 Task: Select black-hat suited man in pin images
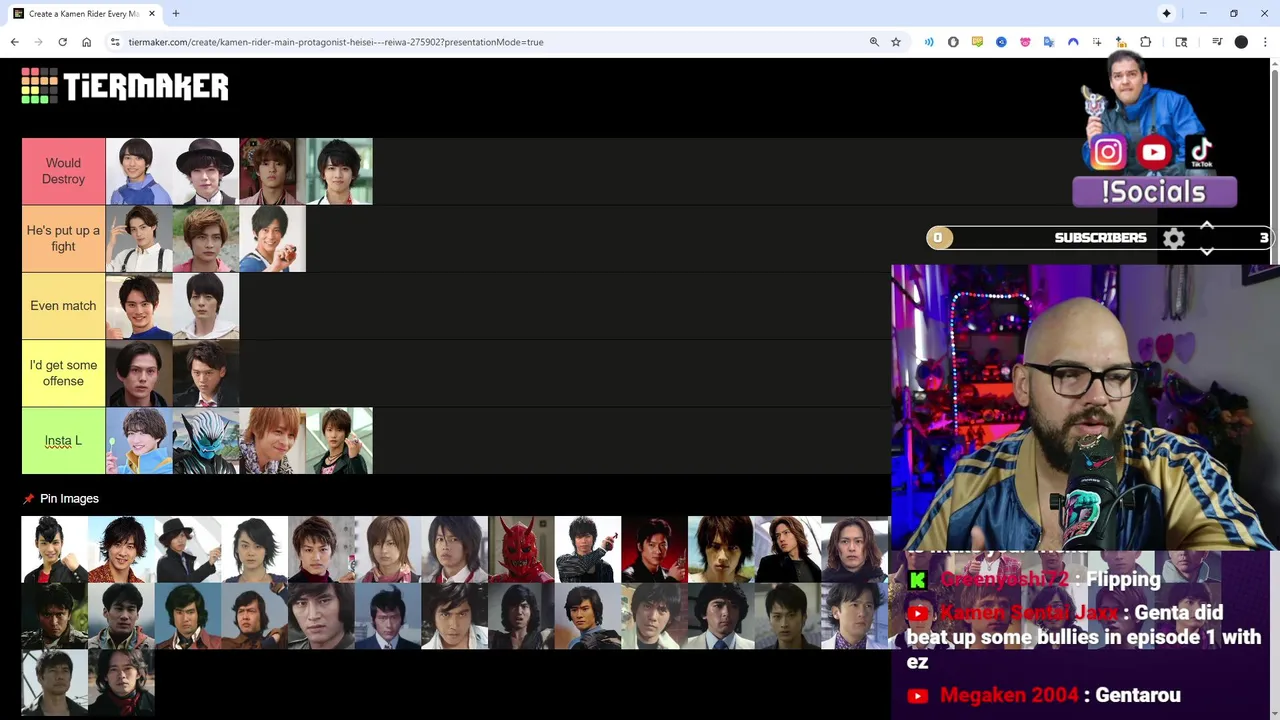coord(188,549)
